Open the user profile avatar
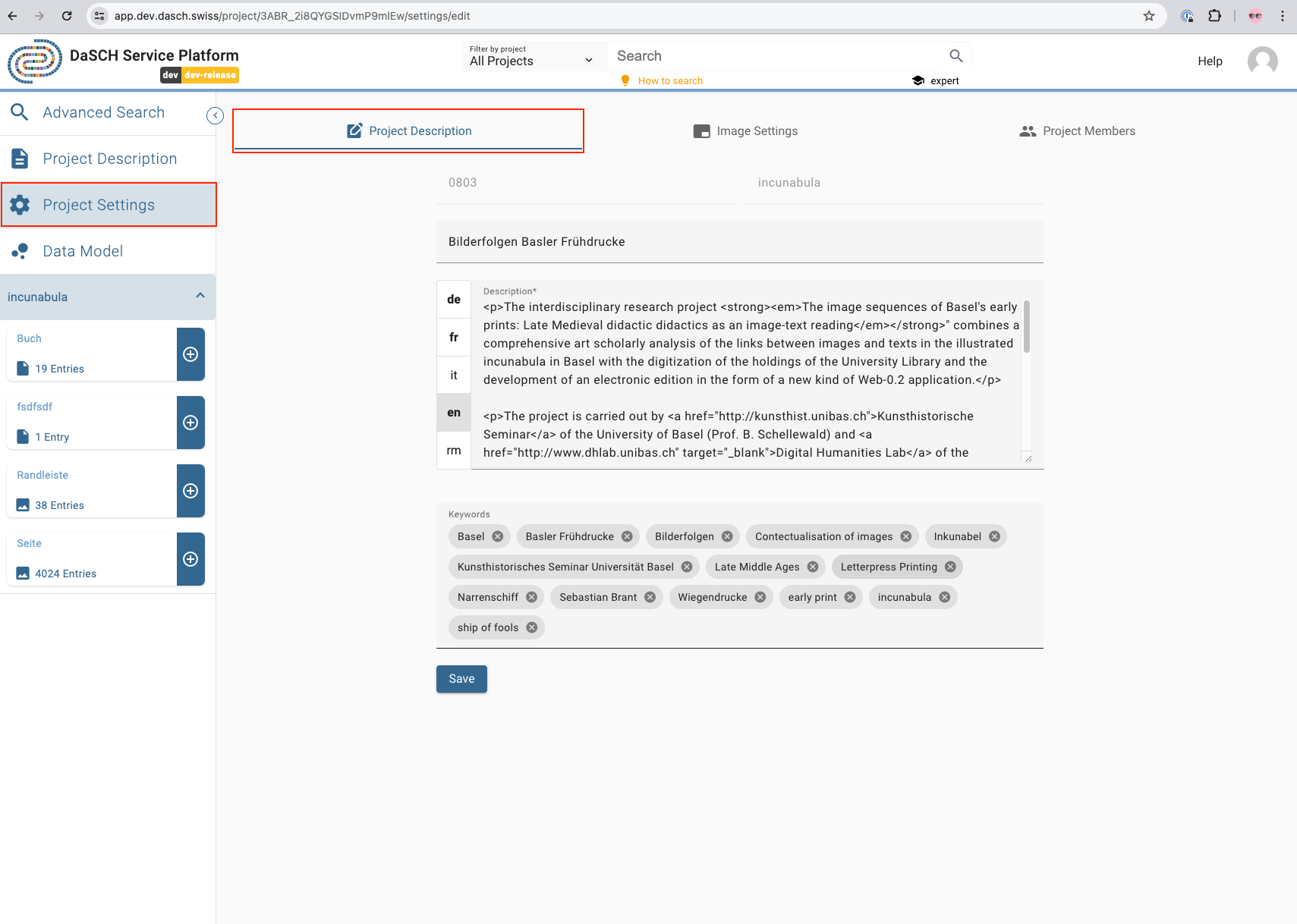The height and width of the screenshot is (924, 1297). click(1262, 61)
